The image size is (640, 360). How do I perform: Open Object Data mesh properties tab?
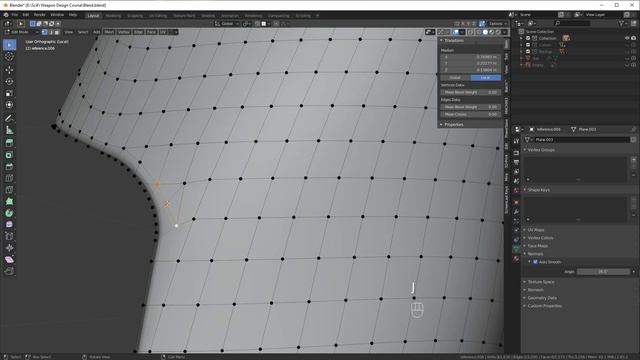point(516,248)
